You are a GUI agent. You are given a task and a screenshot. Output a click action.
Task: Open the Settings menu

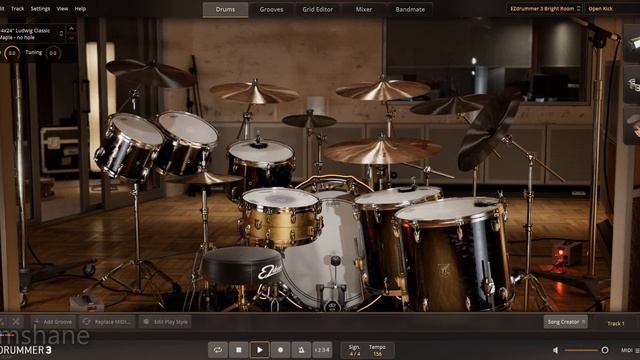[x=40, y=9]
